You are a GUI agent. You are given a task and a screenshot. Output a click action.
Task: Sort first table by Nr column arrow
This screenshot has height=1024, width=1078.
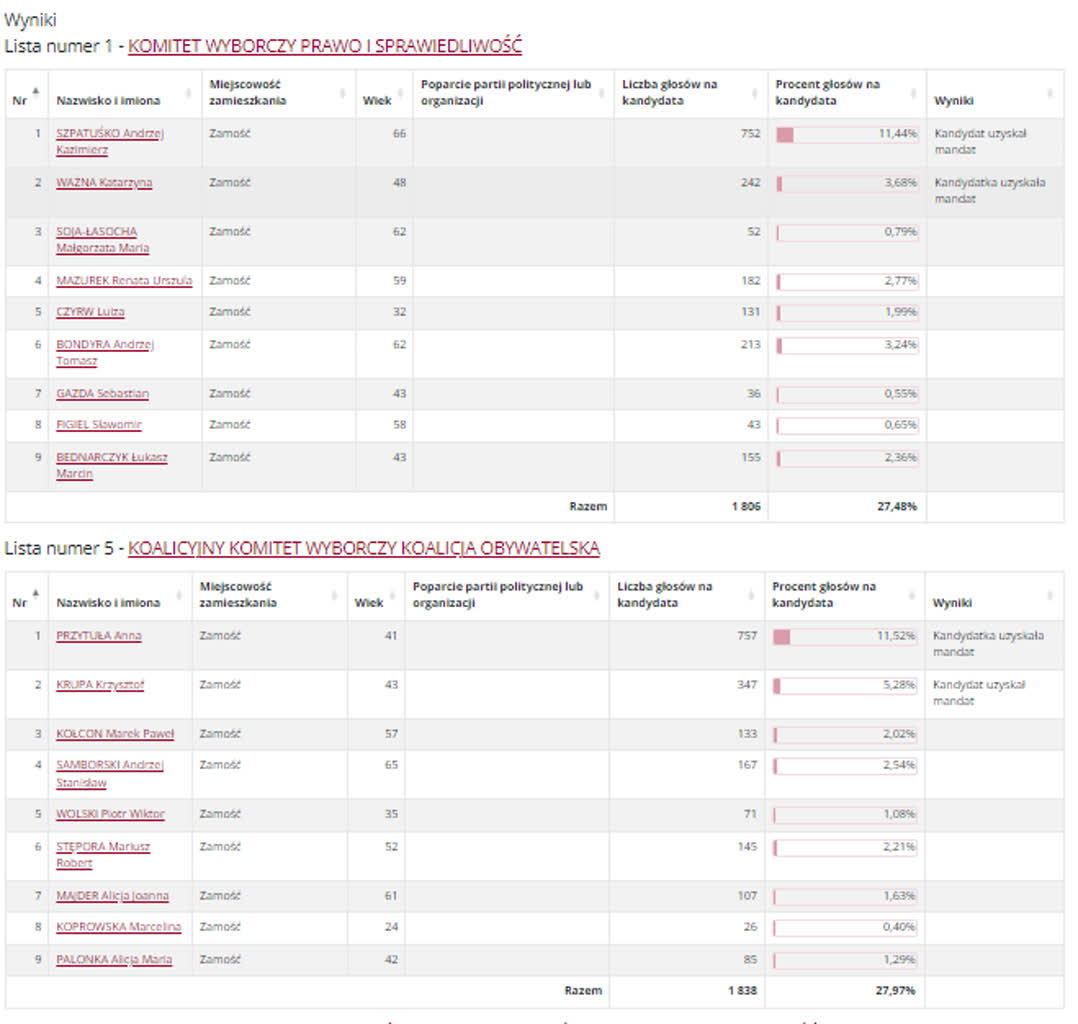coord(36,92)
